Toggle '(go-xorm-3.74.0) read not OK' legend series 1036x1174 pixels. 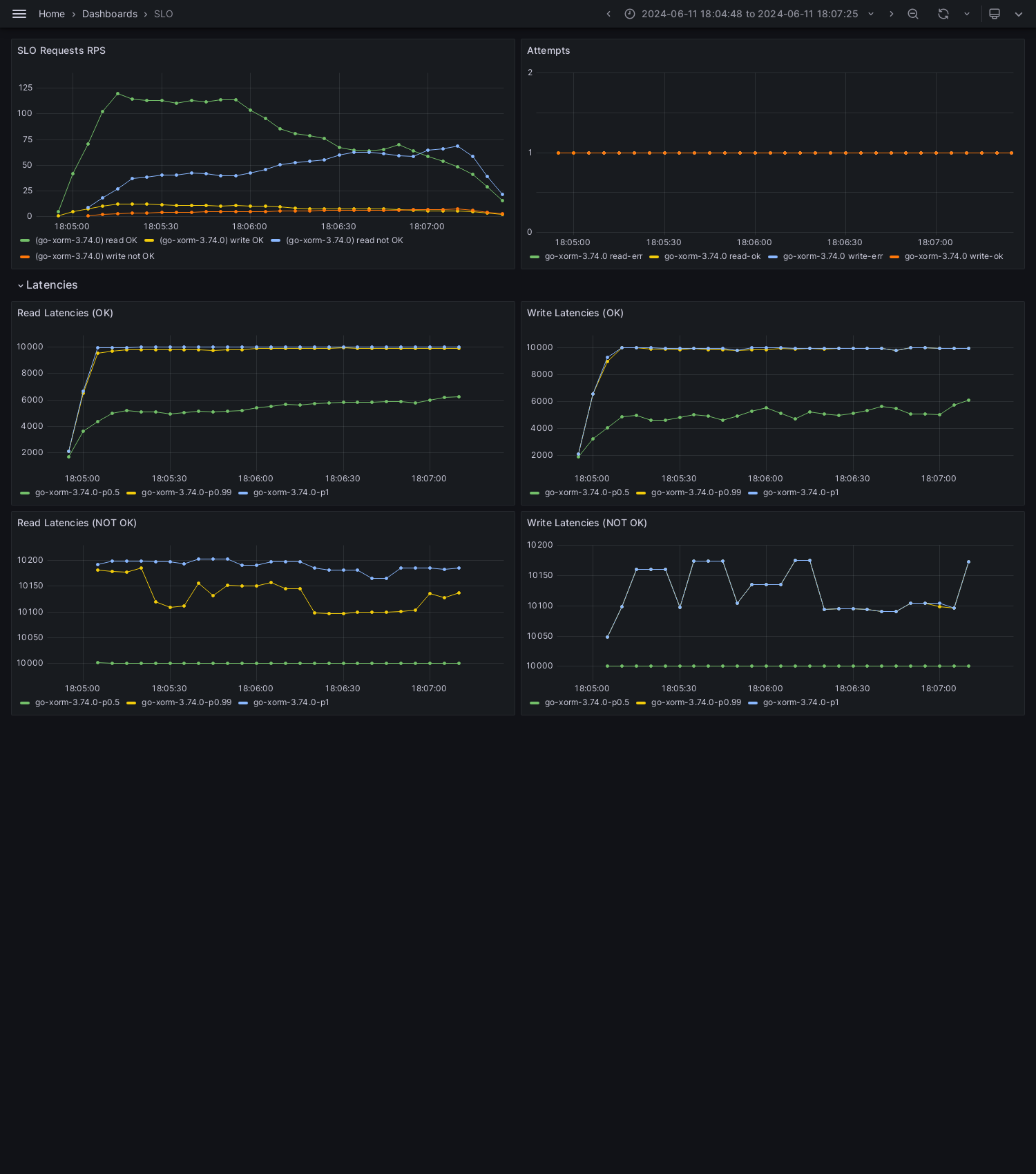[x=345, y=240]
